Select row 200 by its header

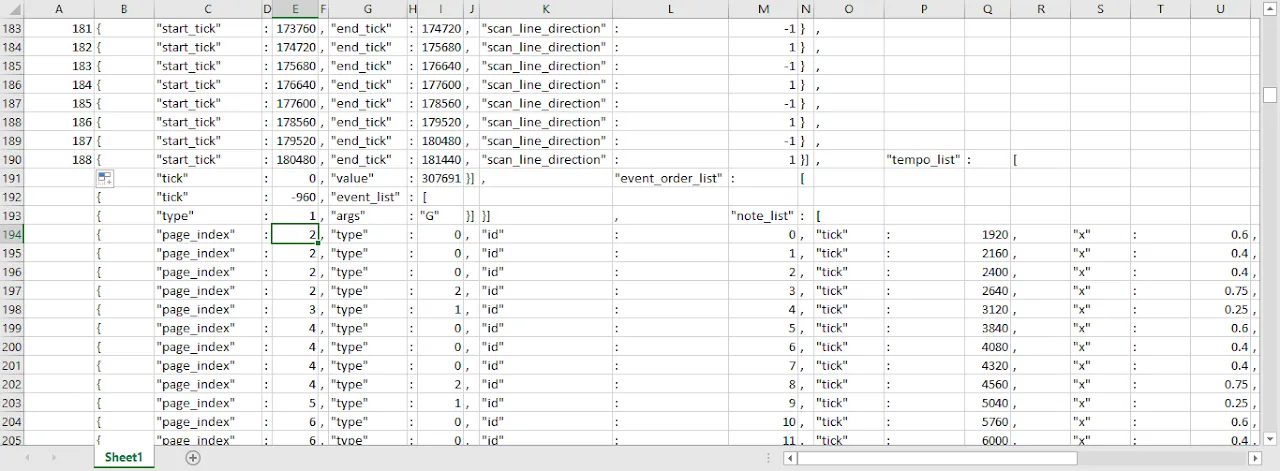click(11, 347)
